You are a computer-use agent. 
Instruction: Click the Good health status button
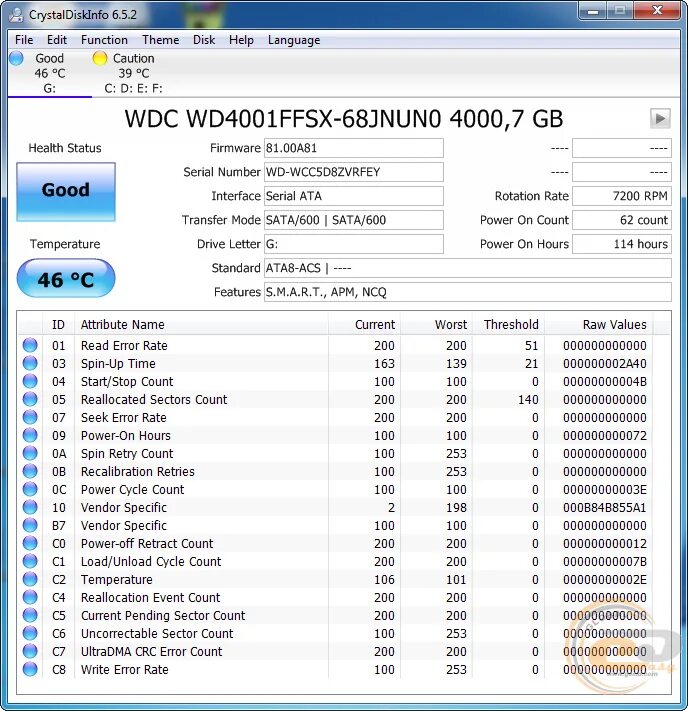click(x=66, y=192)
